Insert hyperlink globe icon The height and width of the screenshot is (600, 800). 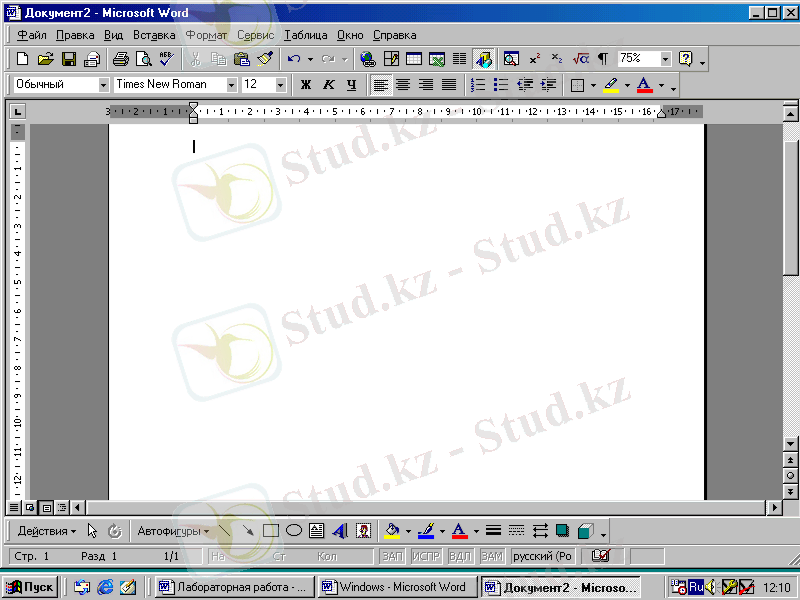[x=367, y=59]
